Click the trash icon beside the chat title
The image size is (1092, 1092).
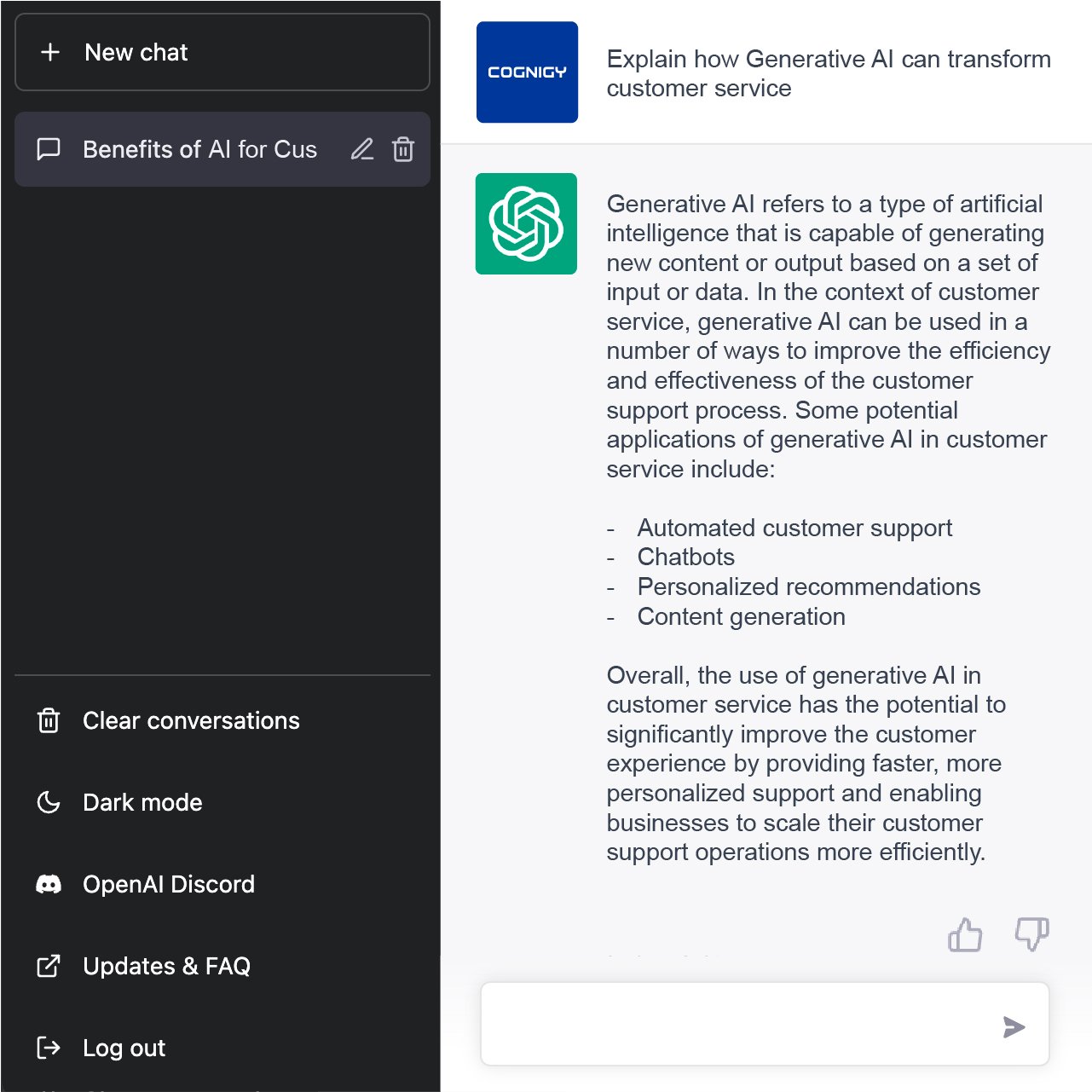coord(402,149)
